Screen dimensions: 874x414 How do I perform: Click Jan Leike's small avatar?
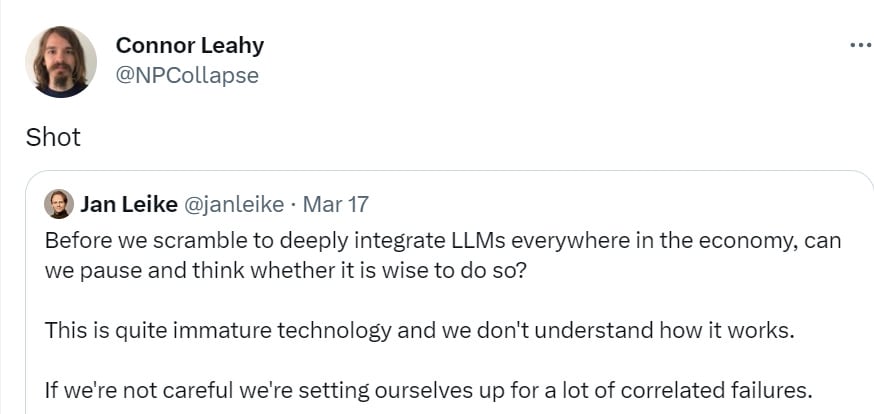click(x=59, y=204)
